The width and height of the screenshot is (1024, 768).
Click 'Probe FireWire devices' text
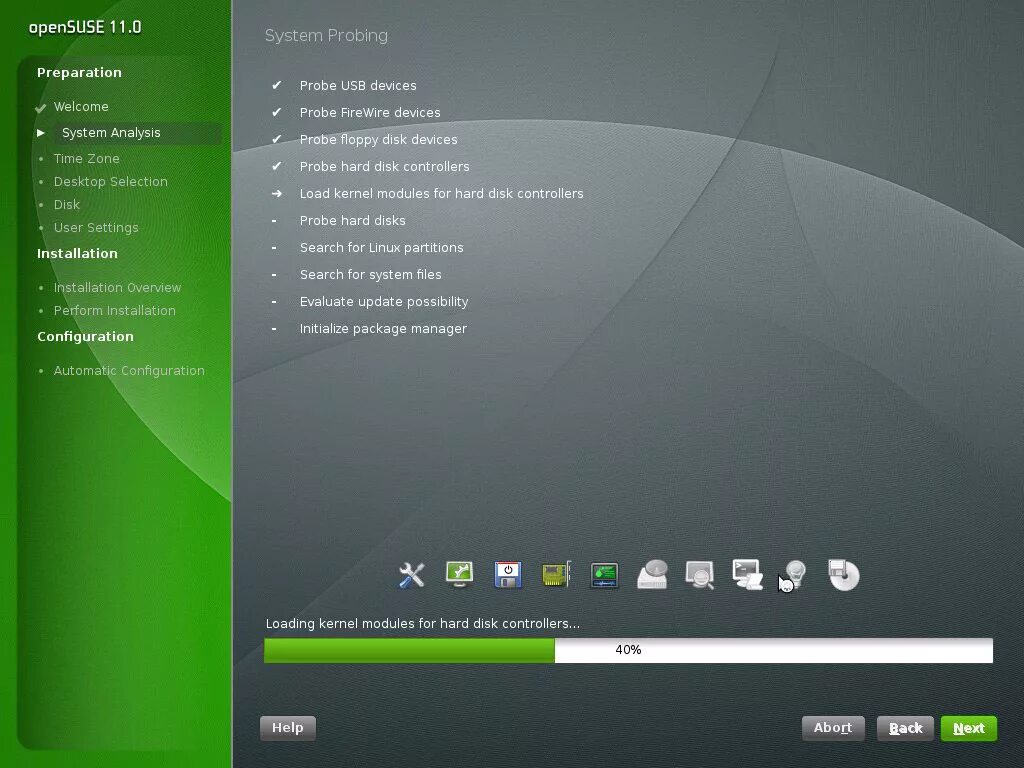coord(370,112)
